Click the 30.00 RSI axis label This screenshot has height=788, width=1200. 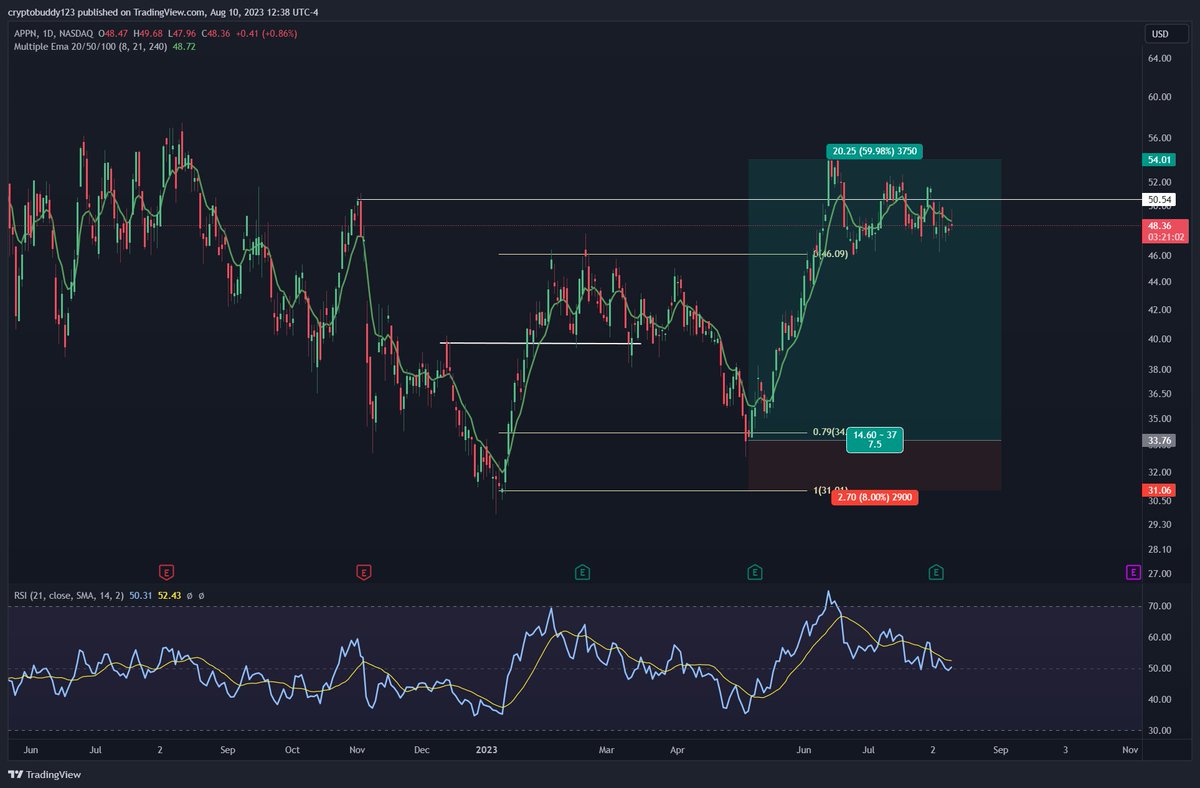pos(1159,731)
